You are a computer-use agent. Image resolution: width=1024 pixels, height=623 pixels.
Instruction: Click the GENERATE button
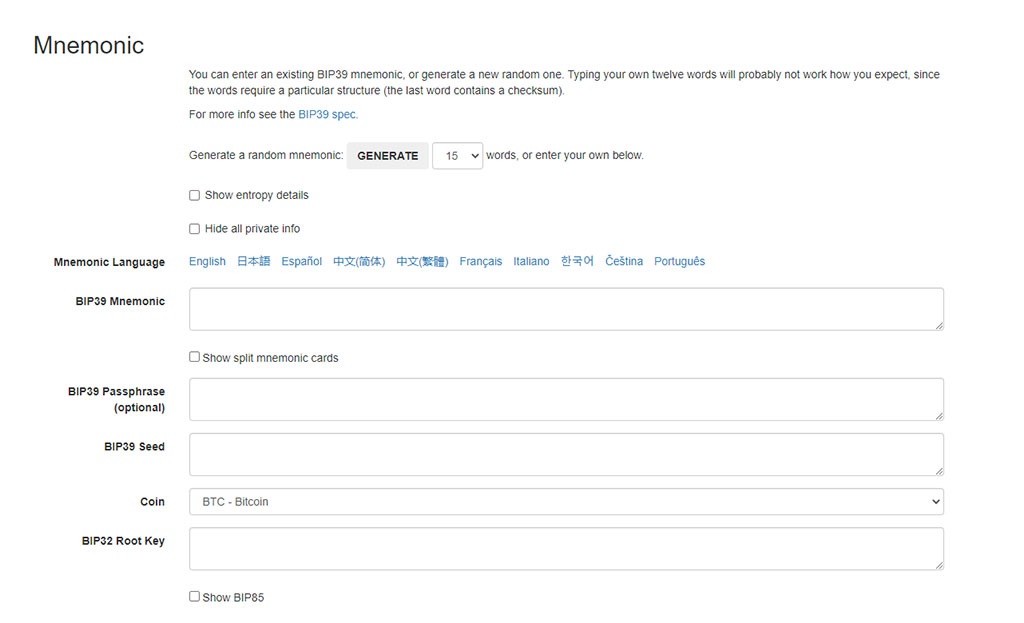[387, 155]
